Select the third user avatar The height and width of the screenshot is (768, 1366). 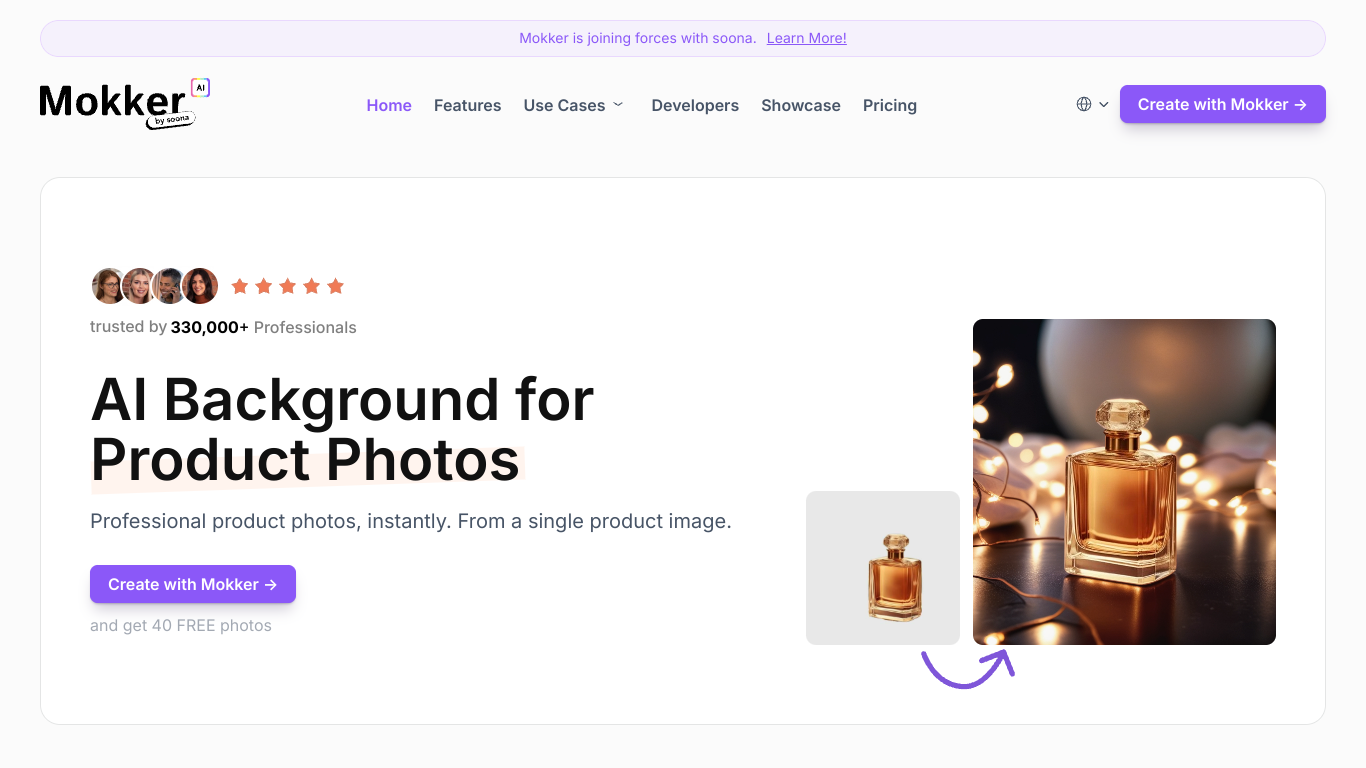tap(169, 286)
